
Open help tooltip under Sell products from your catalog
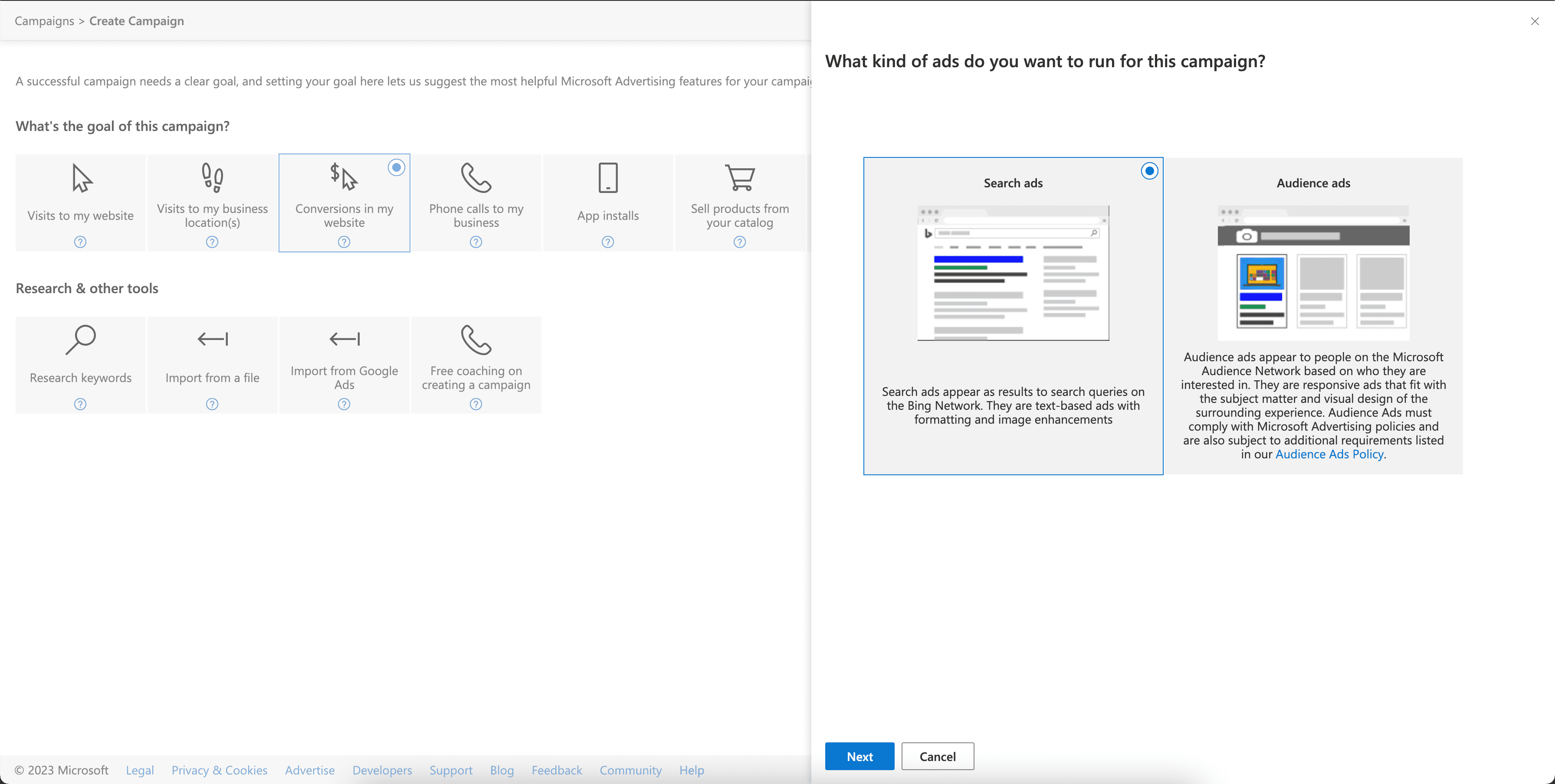739,242
